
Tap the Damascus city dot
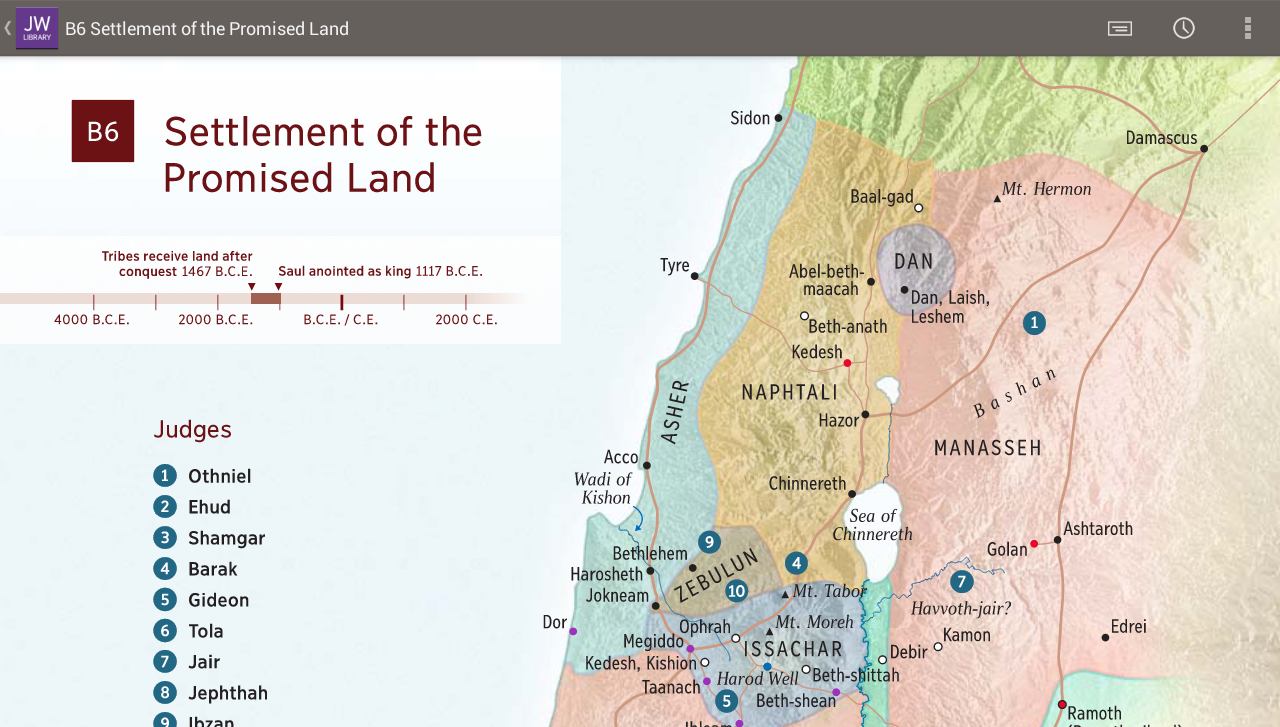(1204, 148)
